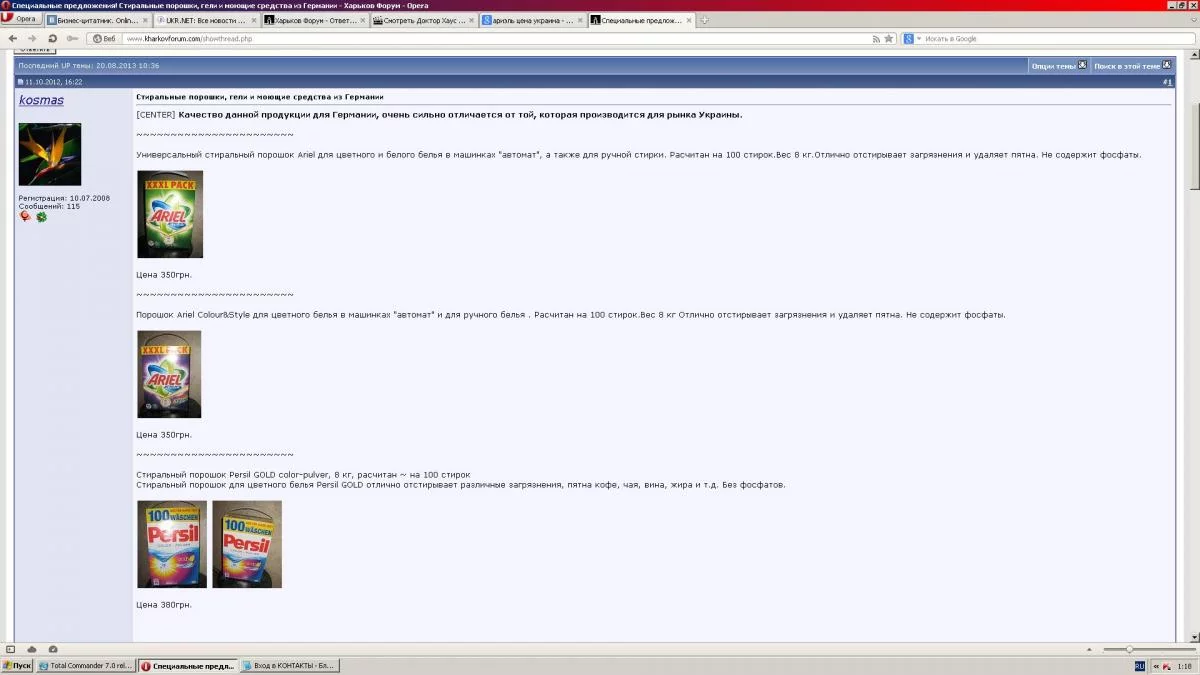Screen dimensions: 1200x675
Task: Bookmark page with the star icon
Action: 888,39
